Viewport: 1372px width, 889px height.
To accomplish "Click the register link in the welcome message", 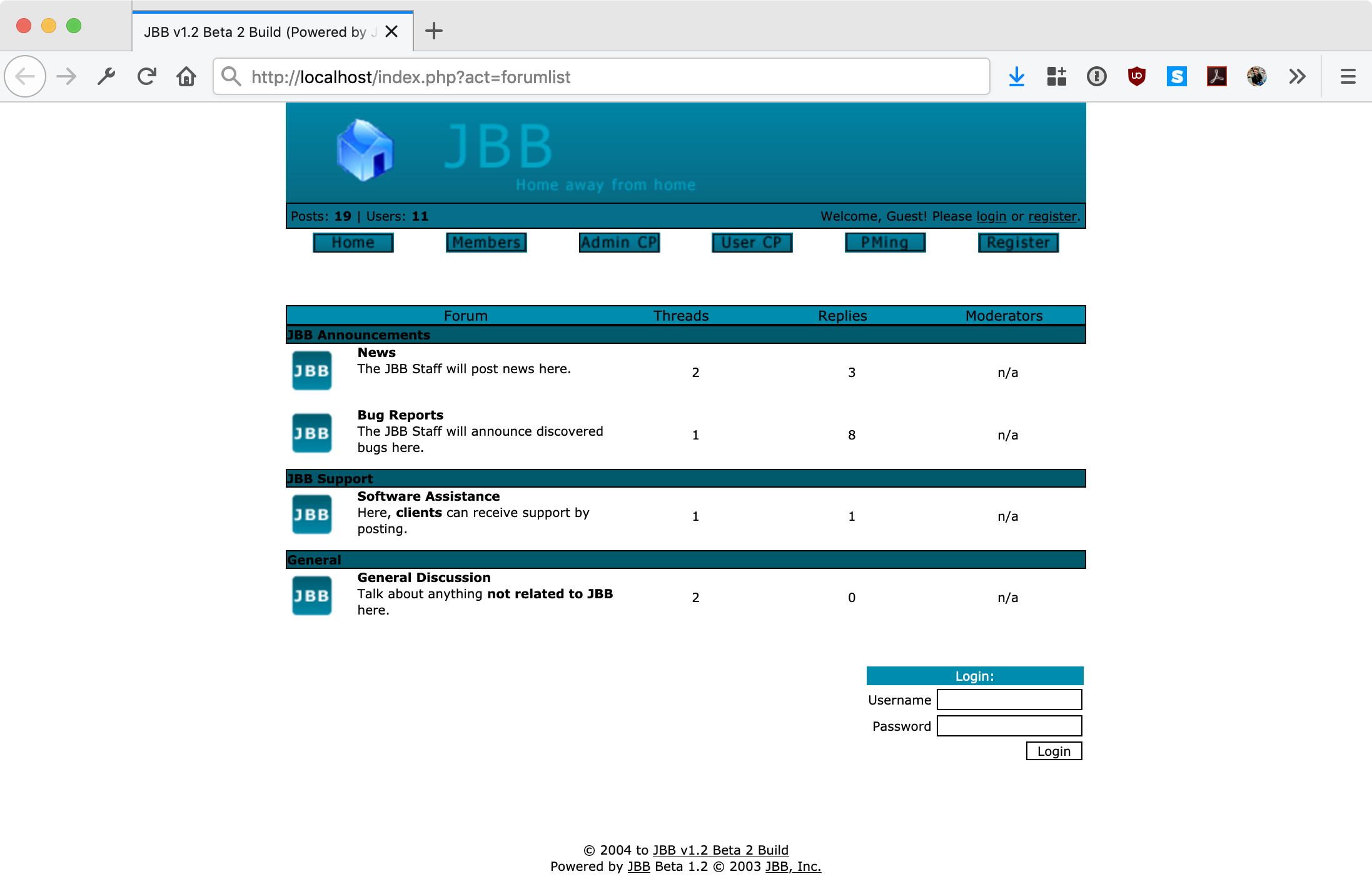I will [x=1052, y=216].
